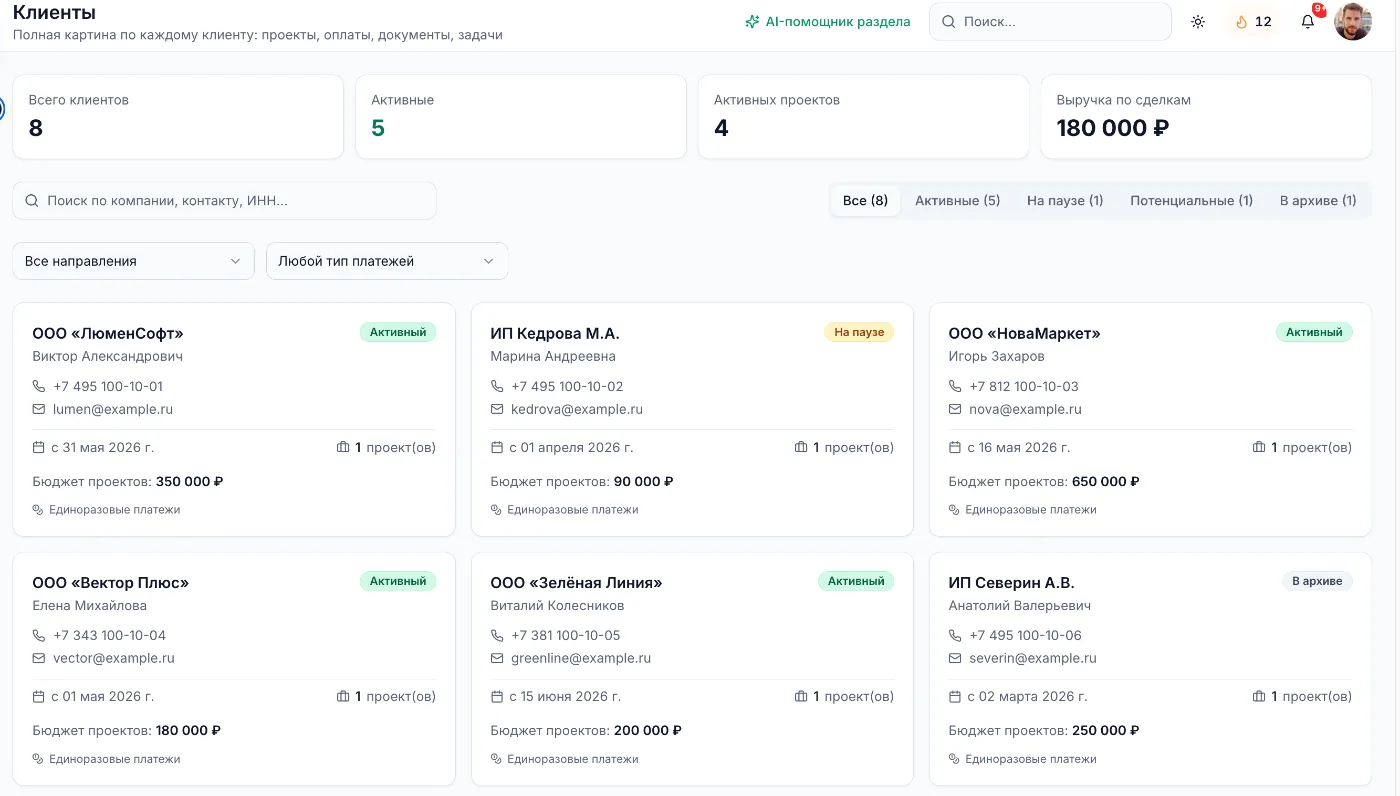
Task: Click the phone icon on ООО «НоваМаркет» card
Action: 955,386
